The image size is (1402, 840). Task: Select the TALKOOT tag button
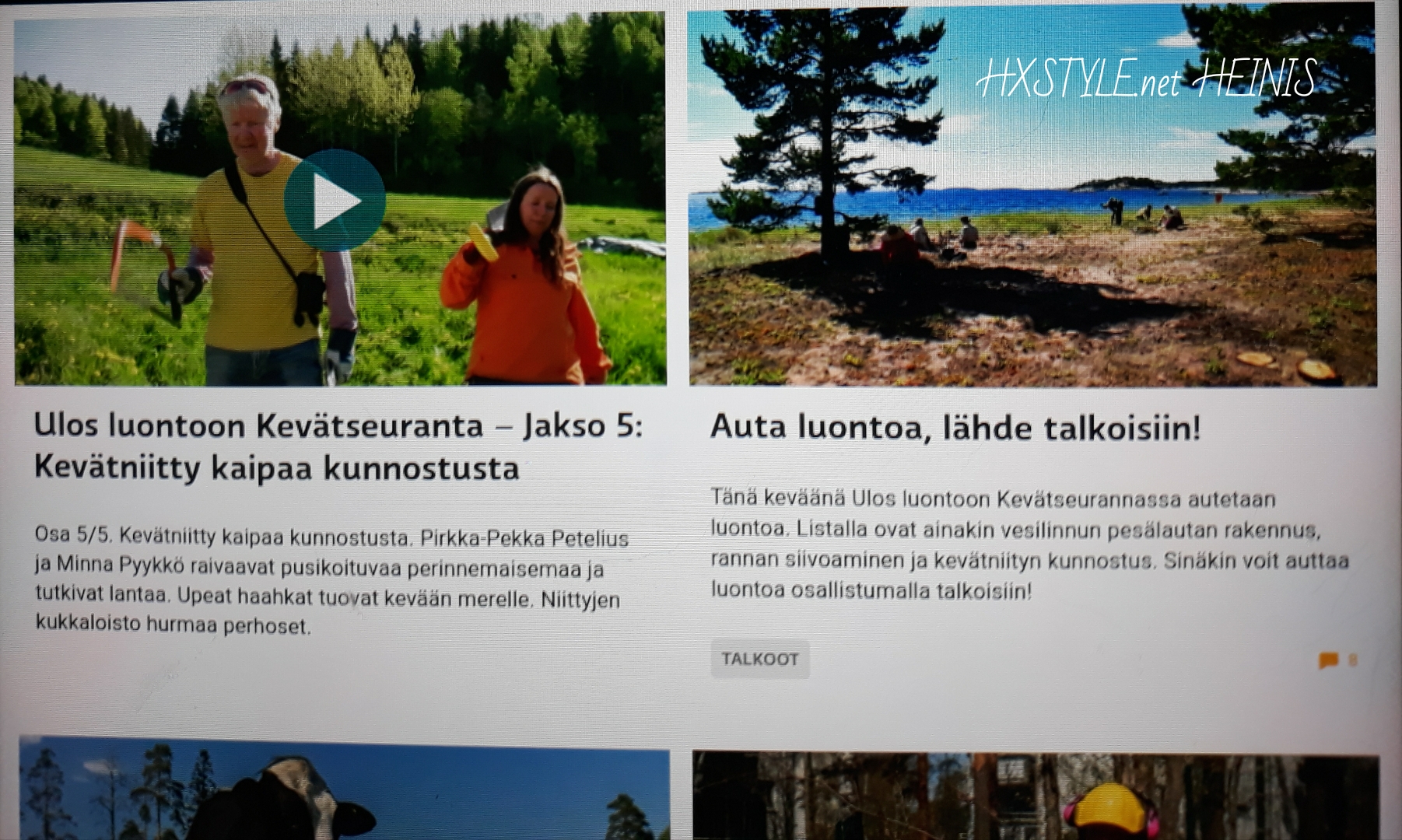pos(759,660)
